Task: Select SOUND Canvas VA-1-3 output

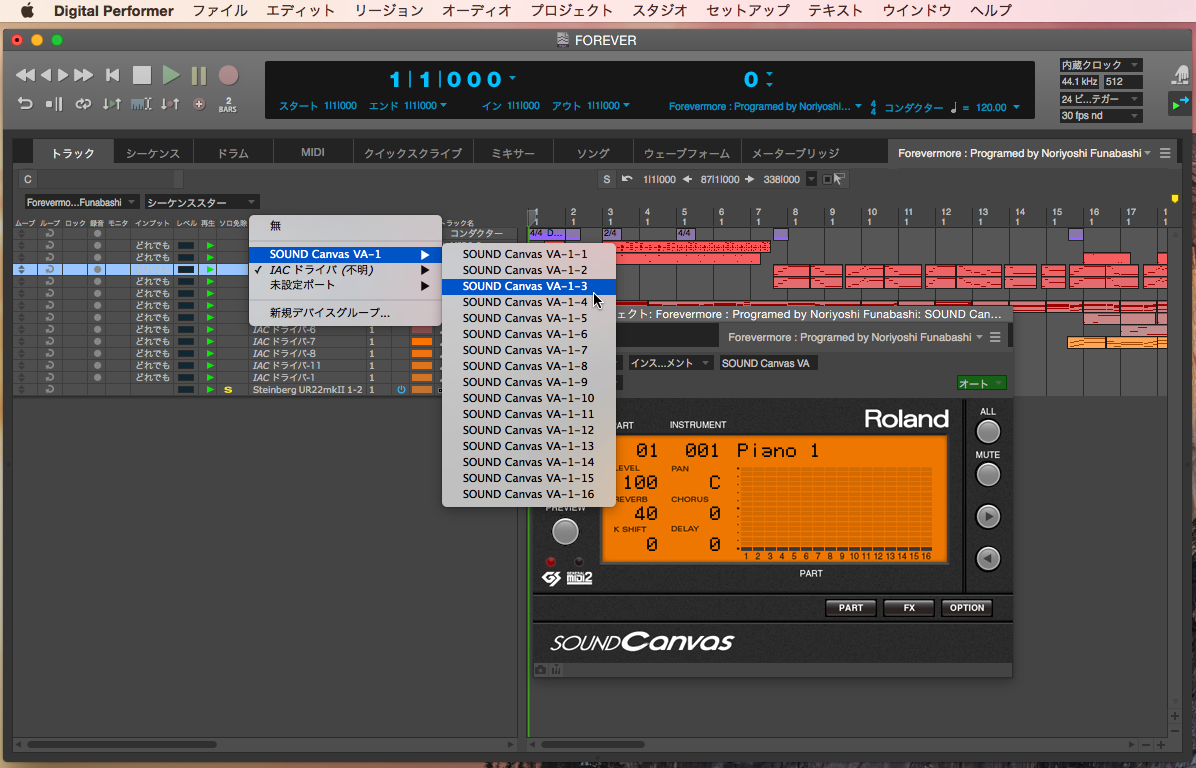Action: pyautogui.click(x=529, y=286)
